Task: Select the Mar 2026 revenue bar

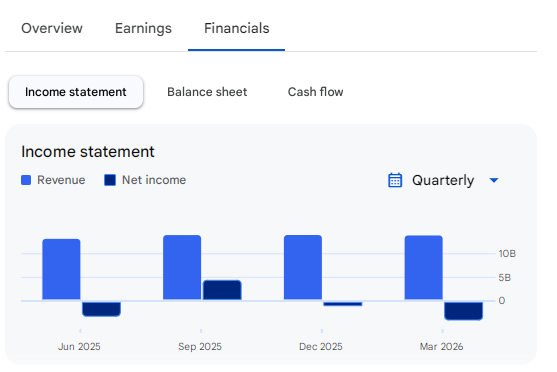Action: point(424,268)
